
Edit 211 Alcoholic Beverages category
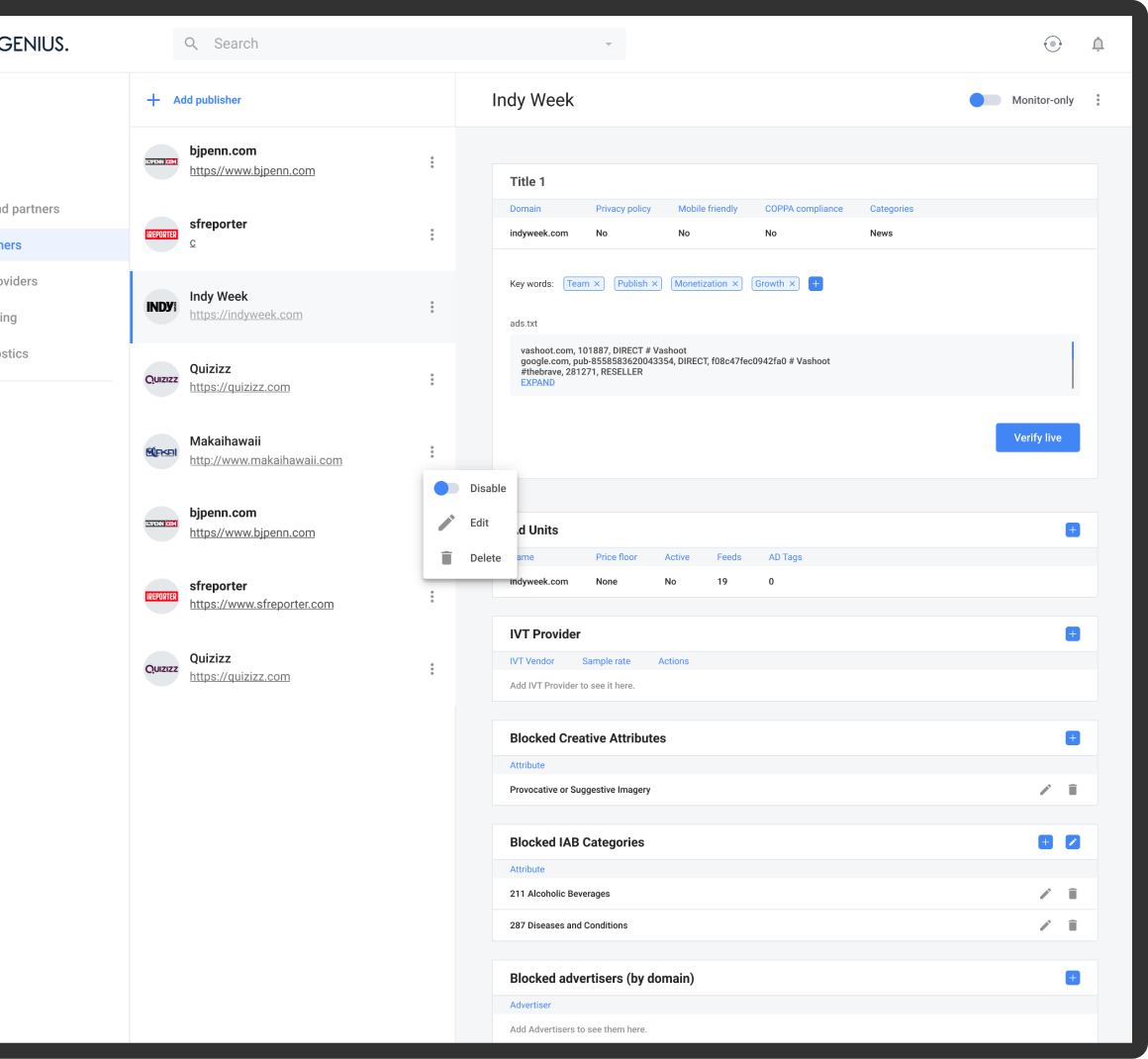[x=1045, y=895]
